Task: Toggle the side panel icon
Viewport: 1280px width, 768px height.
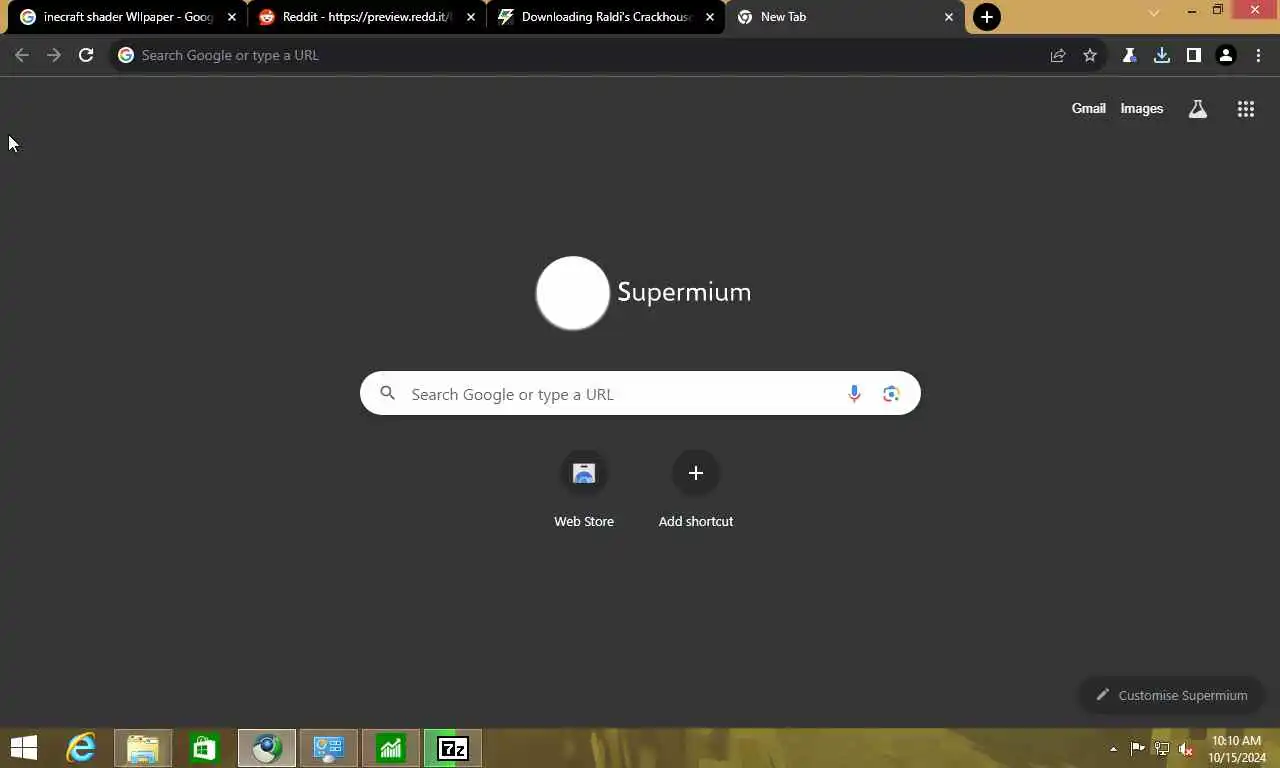Action: point(1193,56)
